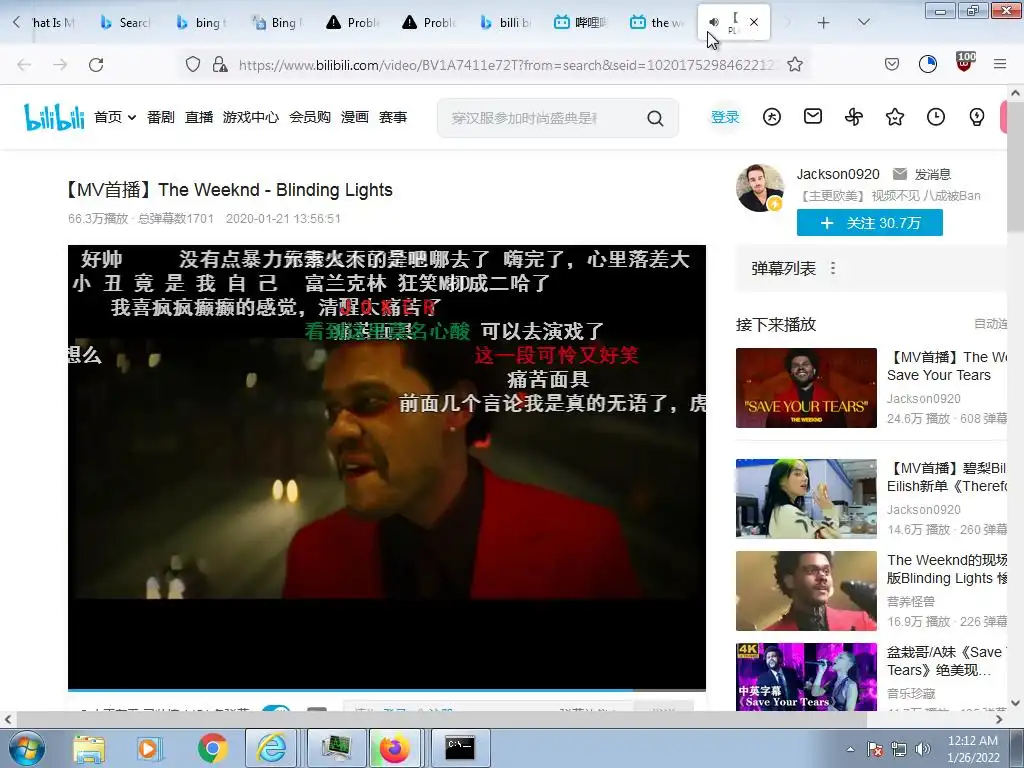Open the uBlock extension icon showing 100
The width and height of the screenshot is (1024, 768).
(x=965, y=63)
